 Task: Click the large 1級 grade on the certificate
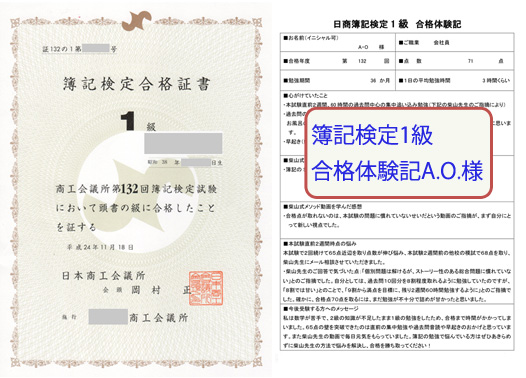tap(138, 121)
